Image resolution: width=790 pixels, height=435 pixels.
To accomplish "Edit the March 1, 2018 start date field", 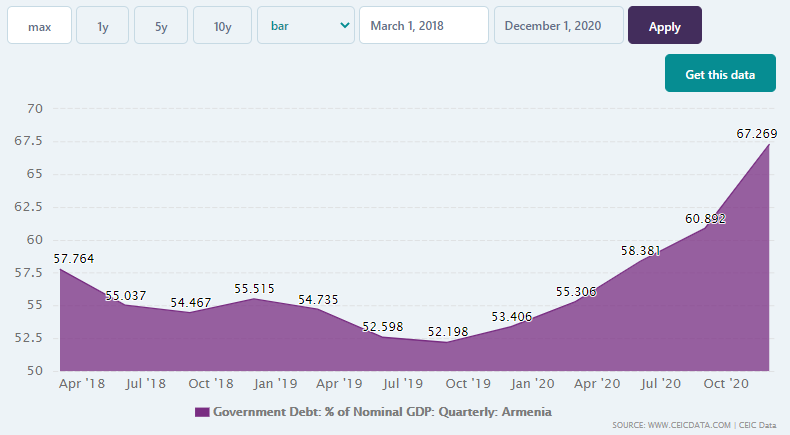I will tap(424, 25).
